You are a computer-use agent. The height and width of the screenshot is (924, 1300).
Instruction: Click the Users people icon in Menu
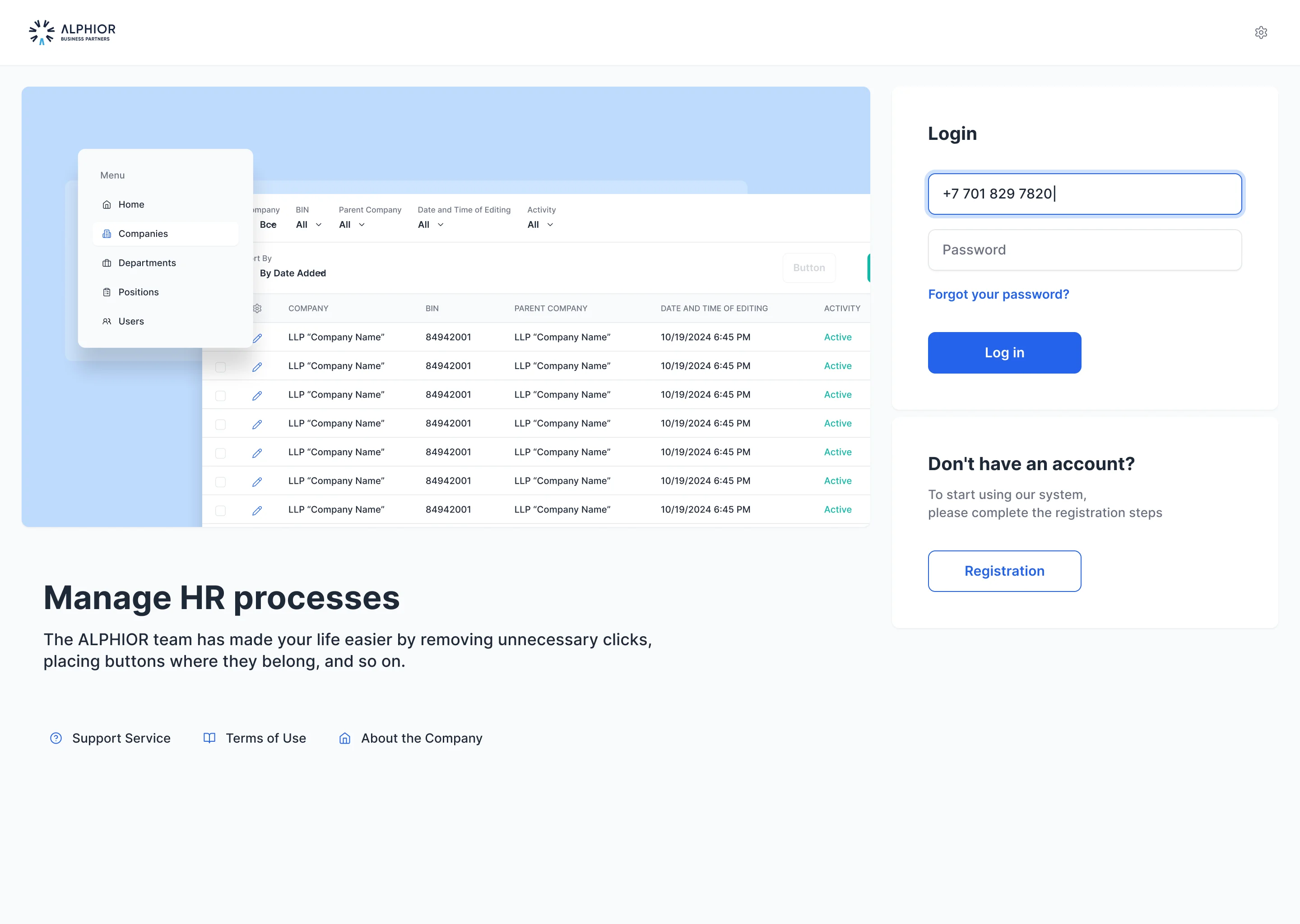point(107,322)
